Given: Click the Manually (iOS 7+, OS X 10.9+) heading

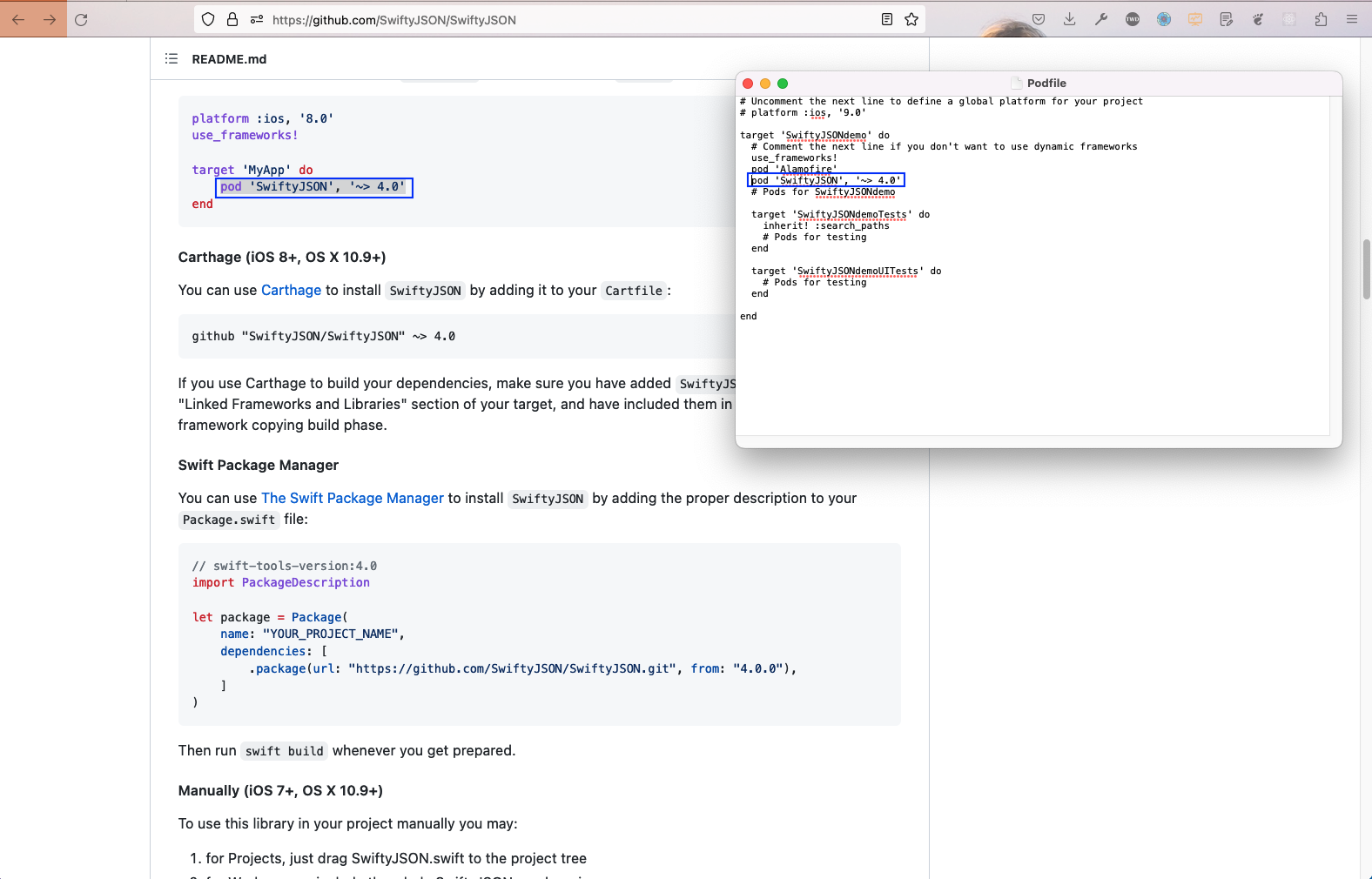Looking at the screenshot, I should [x=280, y=790].
